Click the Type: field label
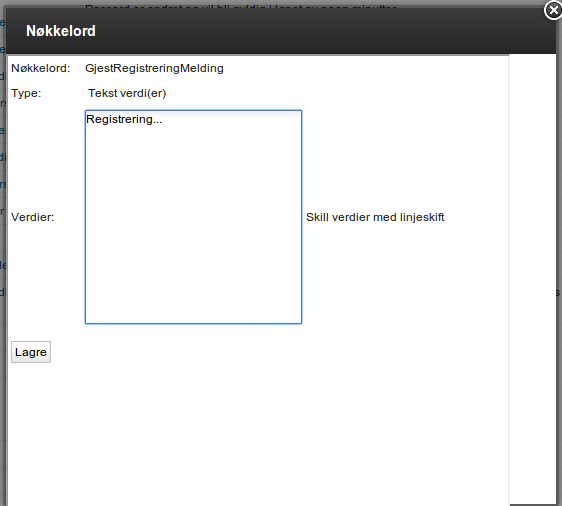This screenshot has width=562, height=506. tap(26, 93)
